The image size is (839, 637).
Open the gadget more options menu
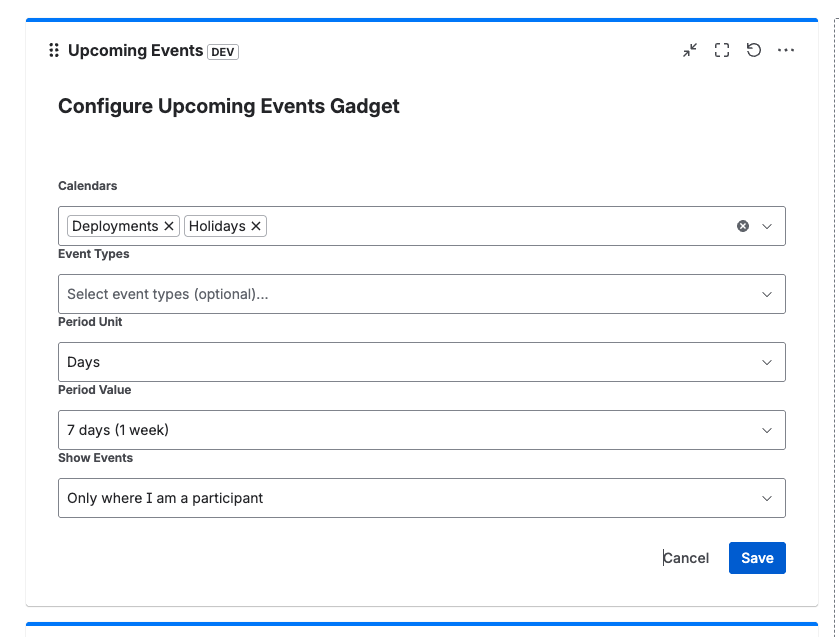786,50
